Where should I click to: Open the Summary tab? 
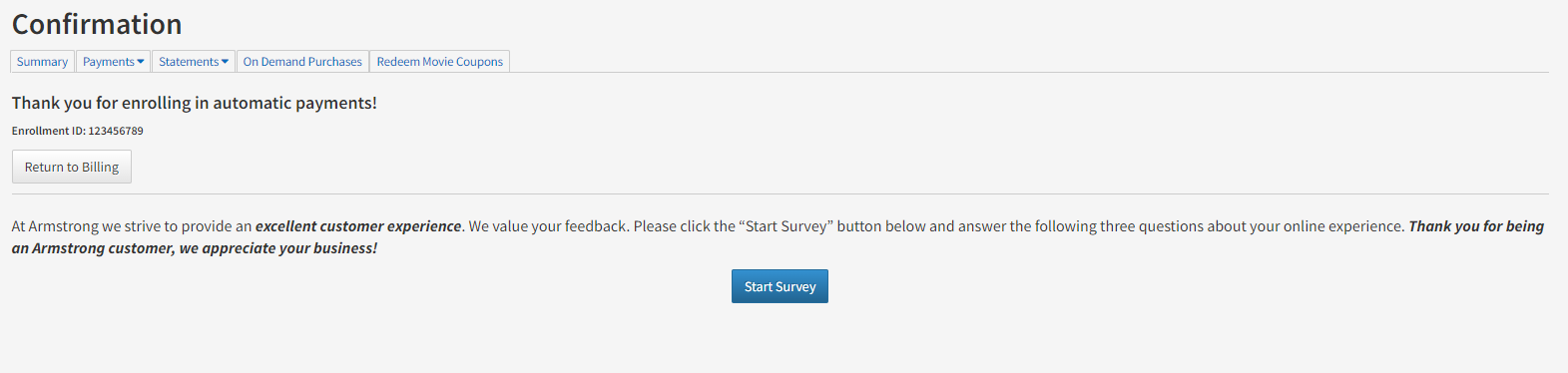[42, 62]
